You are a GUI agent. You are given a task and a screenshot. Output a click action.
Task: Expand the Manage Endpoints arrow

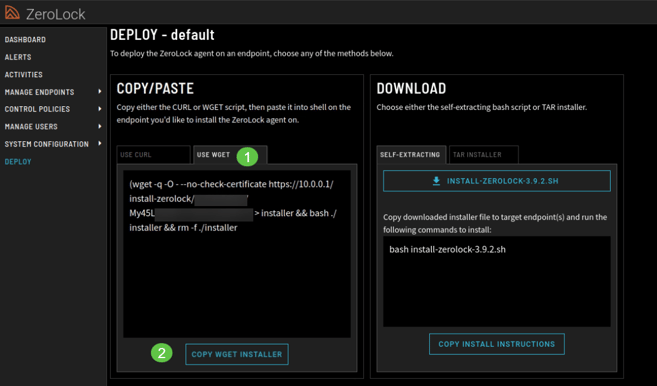[x=100, y=91]
